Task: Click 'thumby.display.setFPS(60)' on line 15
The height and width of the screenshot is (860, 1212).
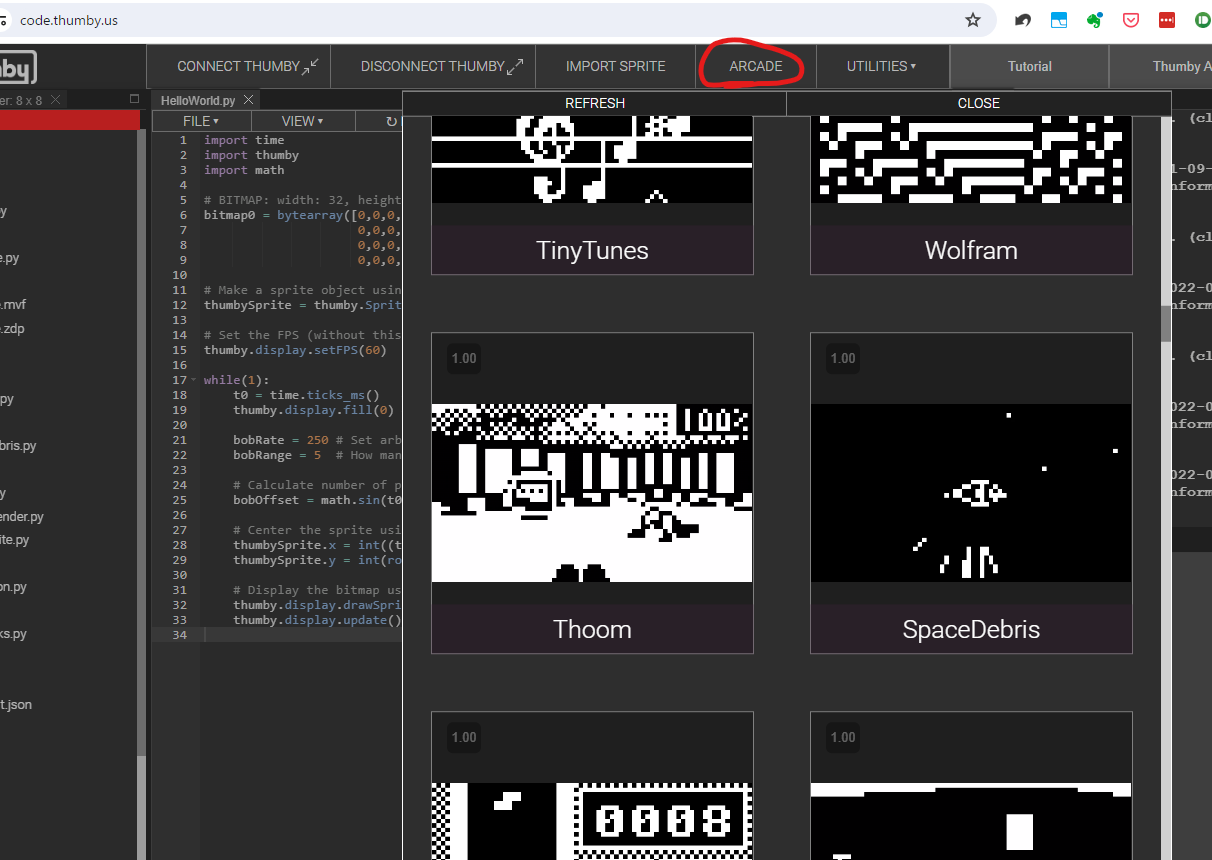Action: click(x=295, y=350)
